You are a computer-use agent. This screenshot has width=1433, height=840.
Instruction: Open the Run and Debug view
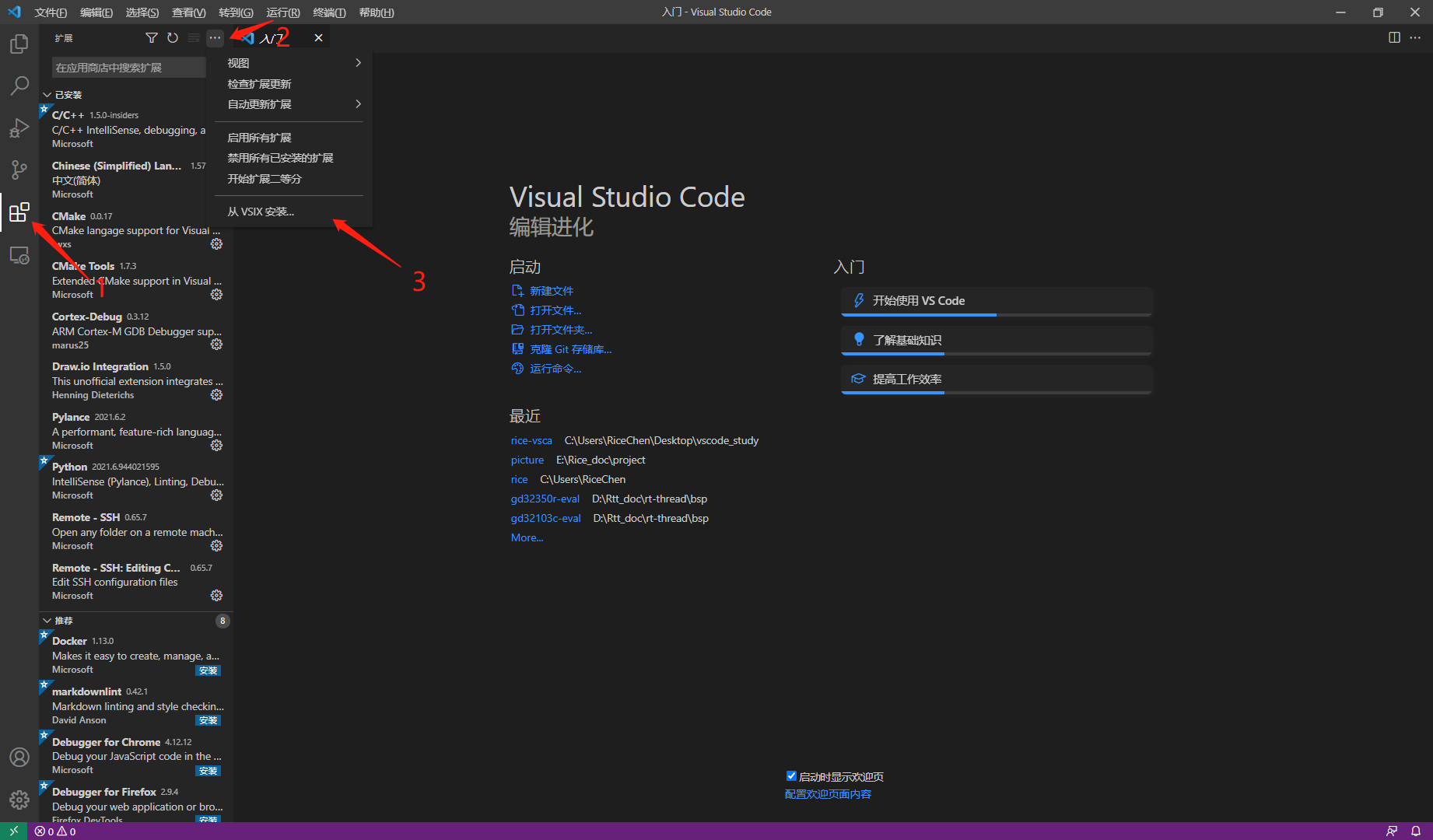click(x=19, y=128)
